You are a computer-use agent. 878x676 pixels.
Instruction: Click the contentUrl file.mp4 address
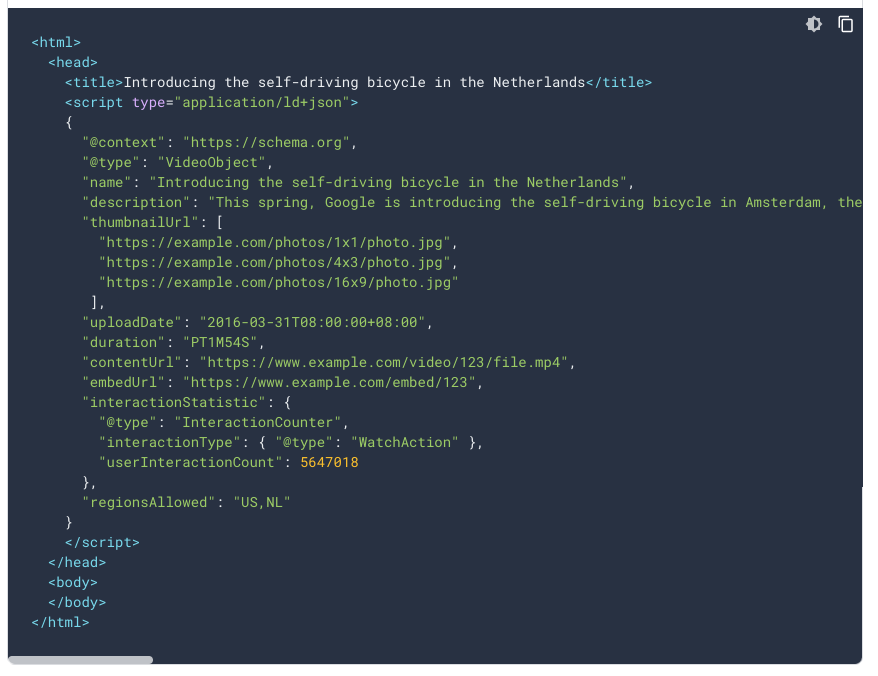(x=384, y=363)
